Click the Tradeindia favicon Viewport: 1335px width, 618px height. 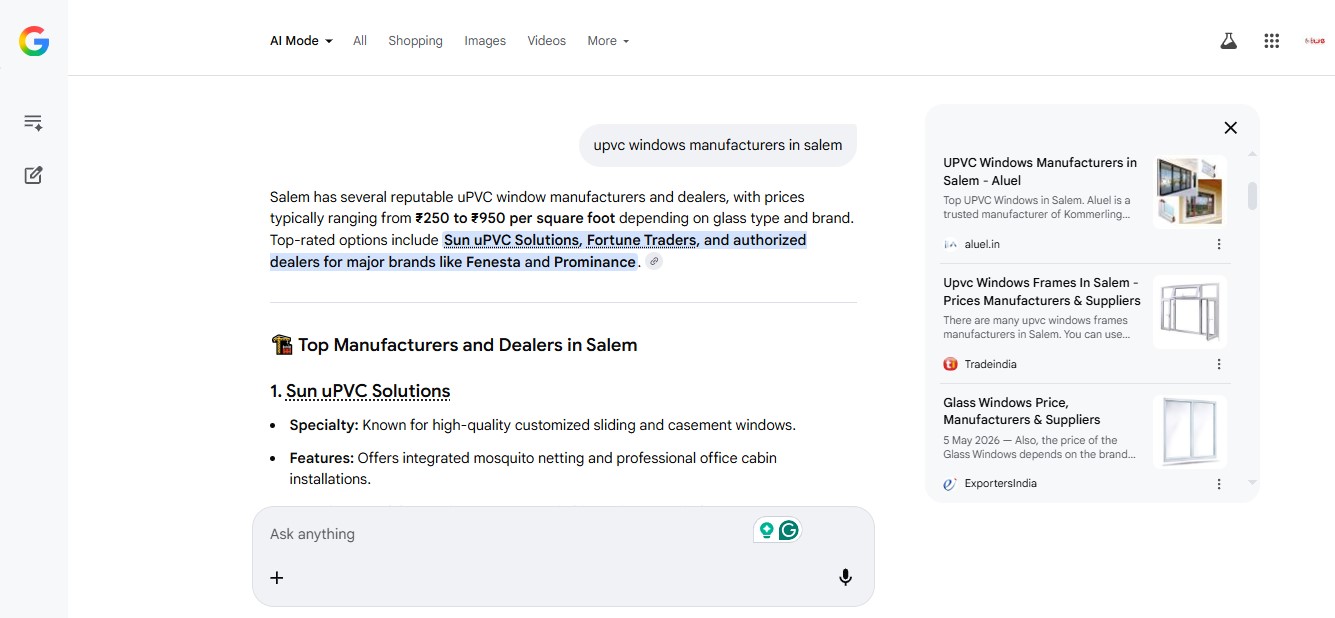pos(950,364)
